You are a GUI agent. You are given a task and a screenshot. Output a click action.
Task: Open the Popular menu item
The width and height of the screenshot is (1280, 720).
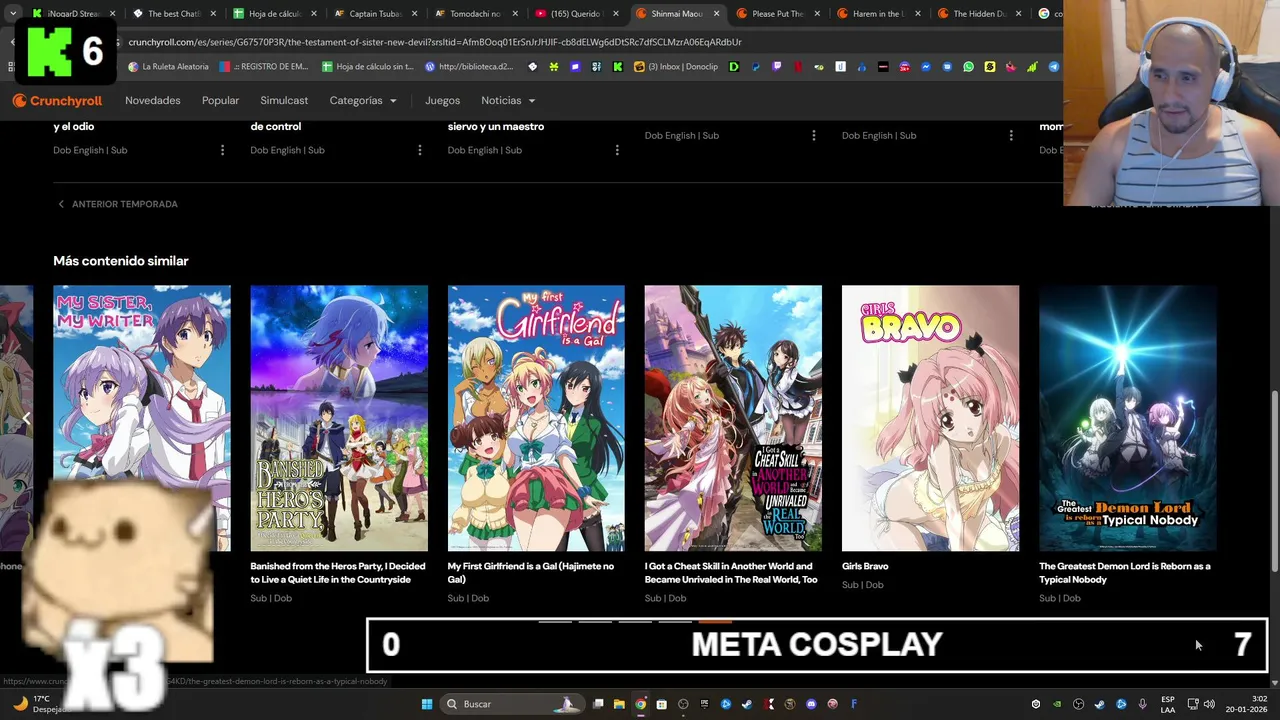pyautogui.click(x=220, y=101)
